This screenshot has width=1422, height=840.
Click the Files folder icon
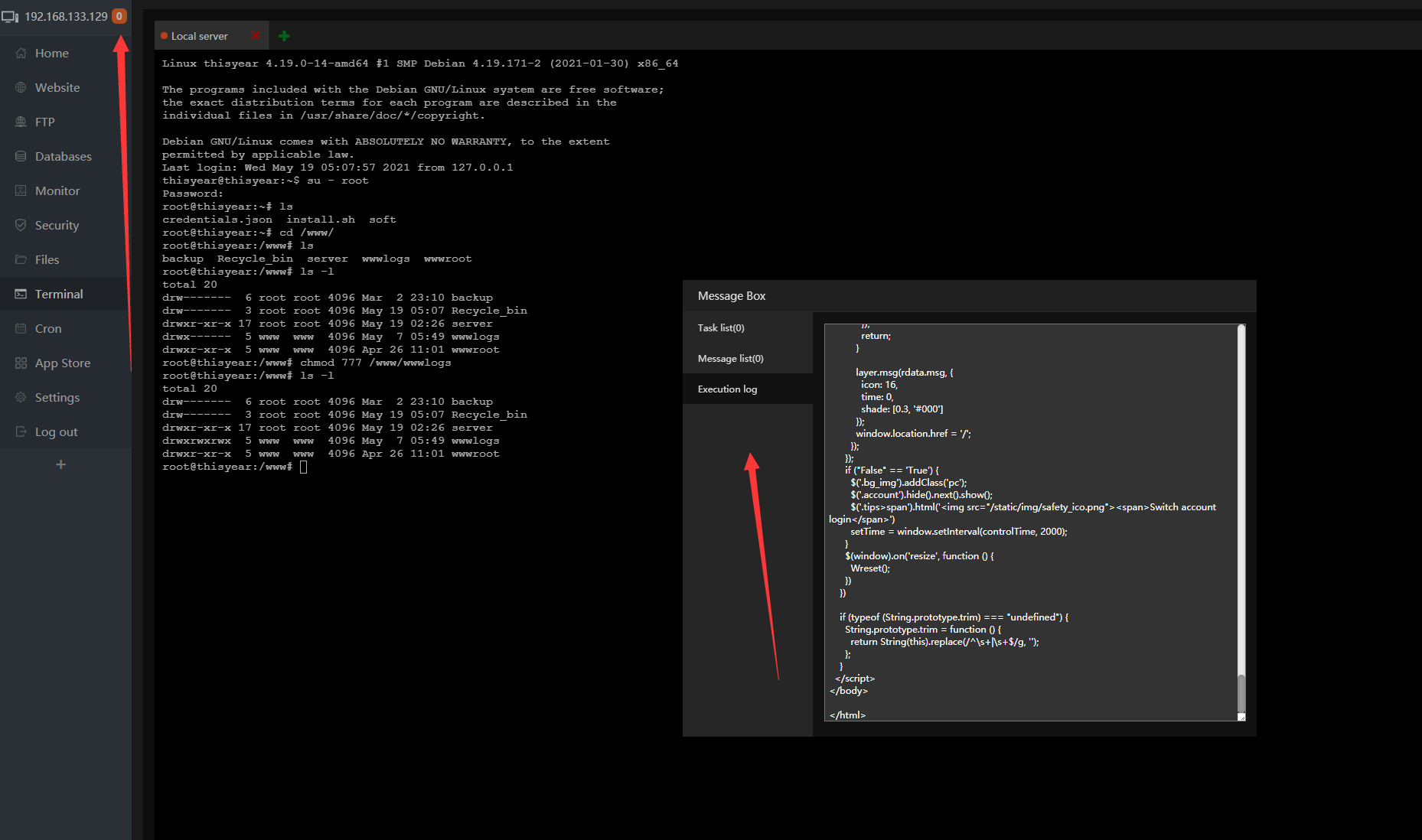pos(21,260)
